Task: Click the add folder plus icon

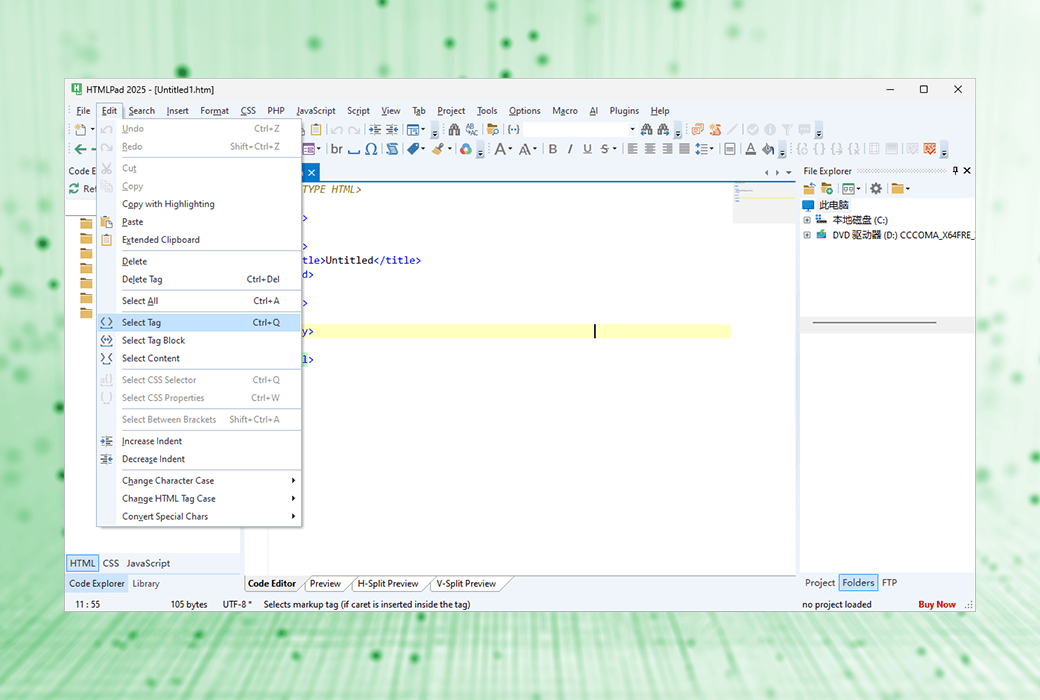Action: click(826, 188)
